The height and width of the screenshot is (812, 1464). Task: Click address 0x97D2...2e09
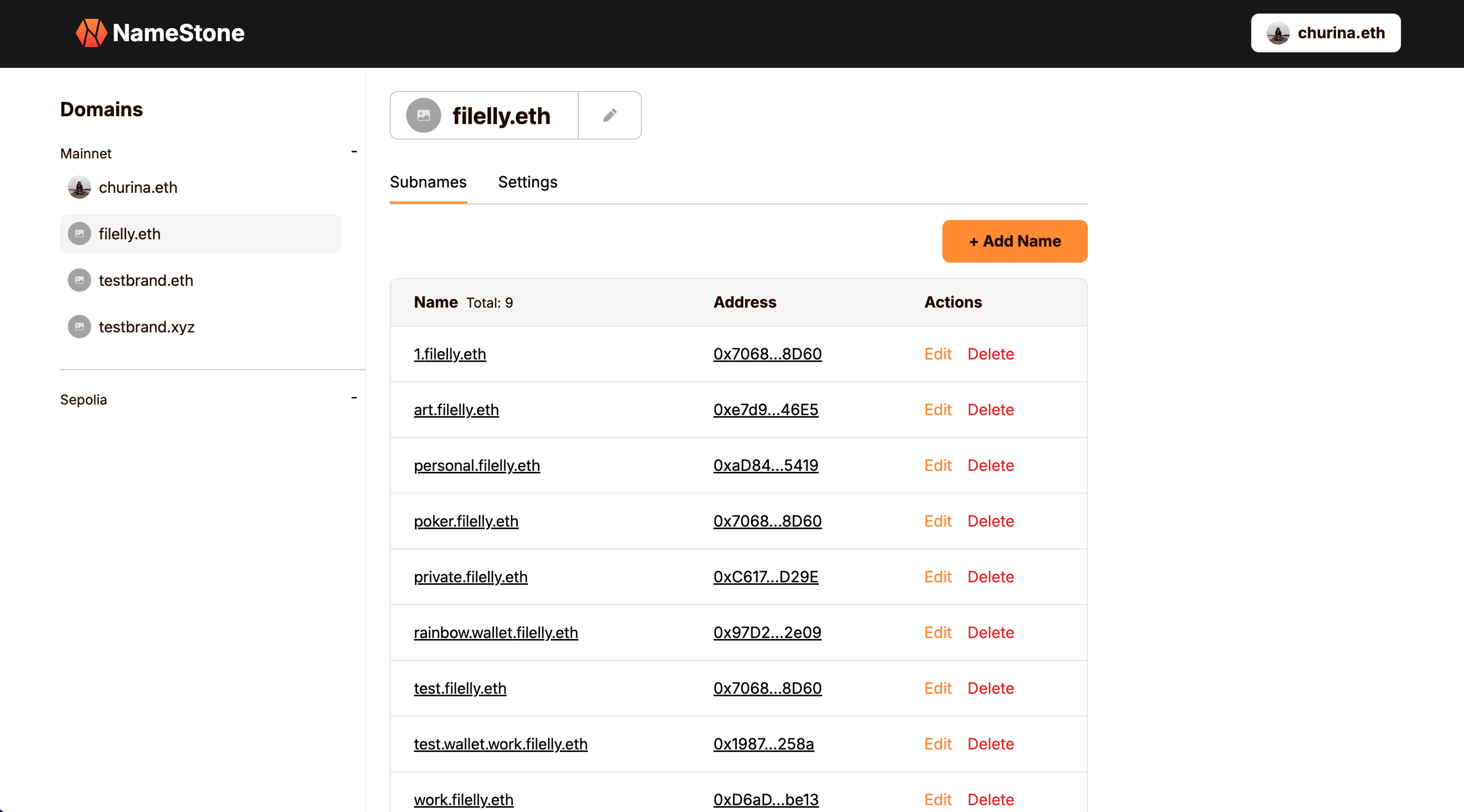[x=767, y=633]
